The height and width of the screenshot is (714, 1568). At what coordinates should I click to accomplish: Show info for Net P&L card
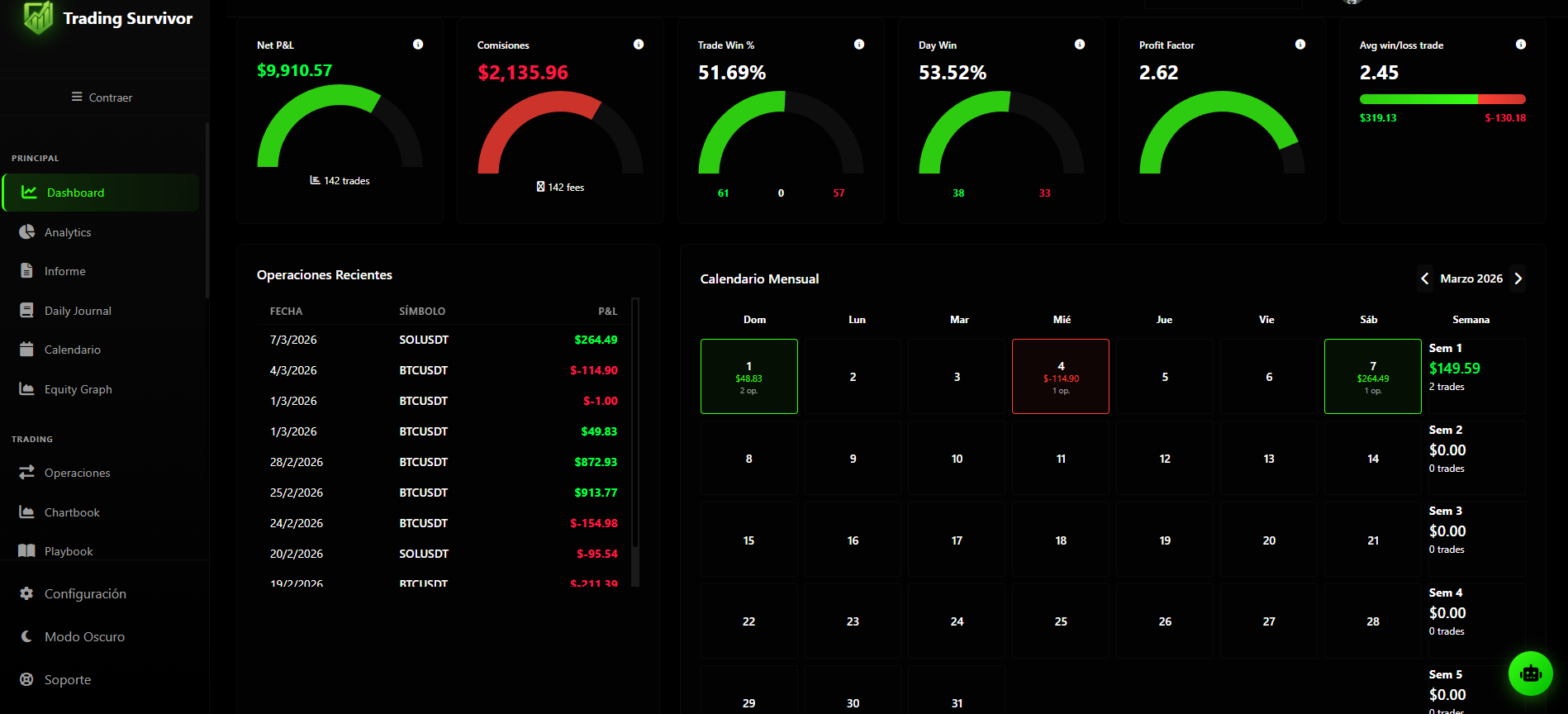tap(418, 45)
